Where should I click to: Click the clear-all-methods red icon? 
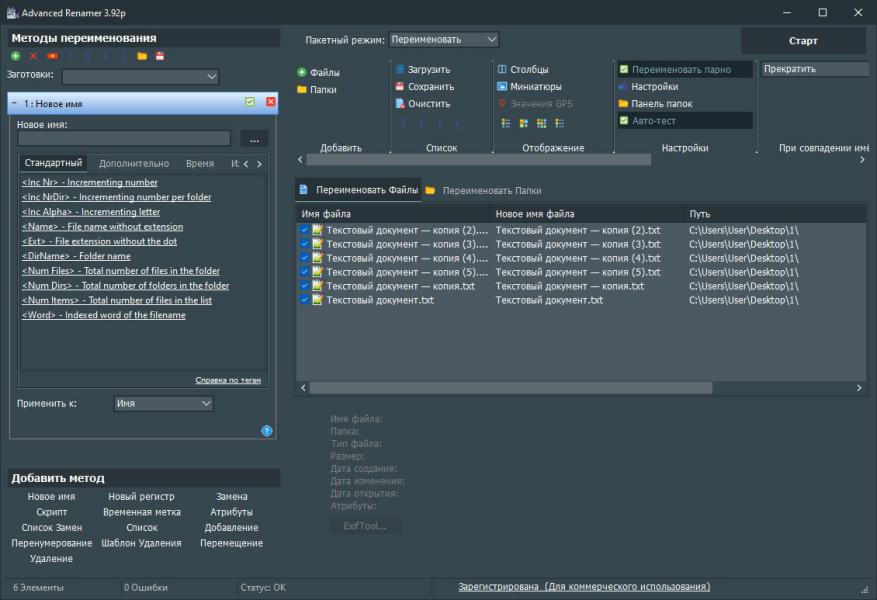tap(52, 56)
